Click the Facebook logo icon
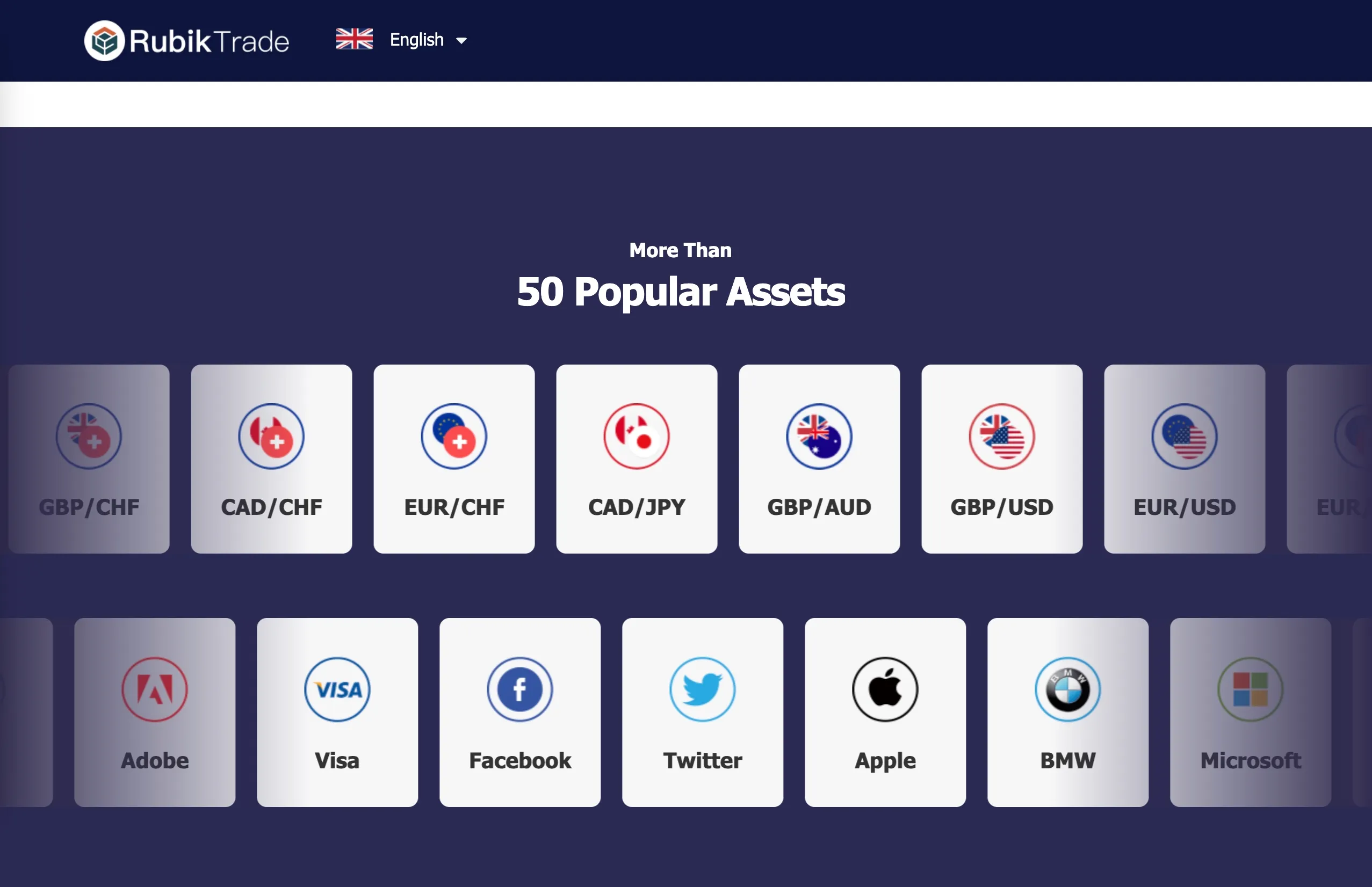Viewport: 1372px width, 887px height. point(520,689)
